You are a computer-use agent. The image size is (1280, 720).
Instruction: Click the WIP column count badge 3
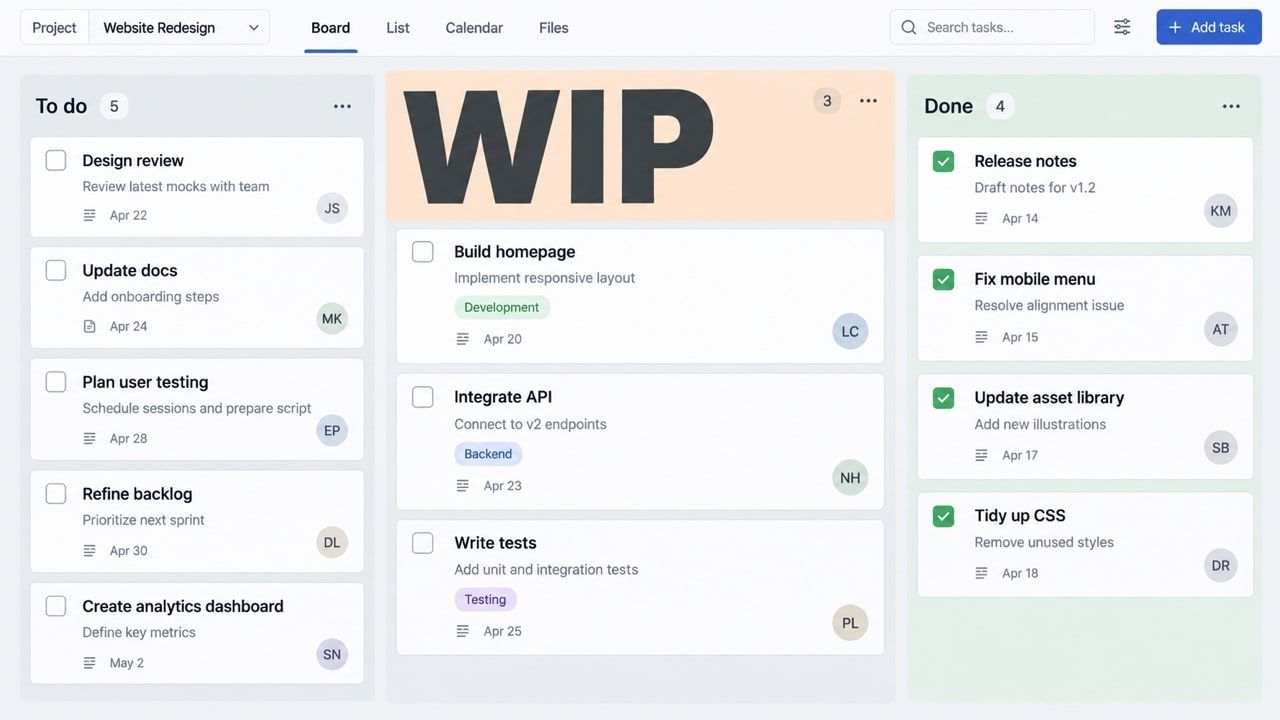tap(827, 101)
